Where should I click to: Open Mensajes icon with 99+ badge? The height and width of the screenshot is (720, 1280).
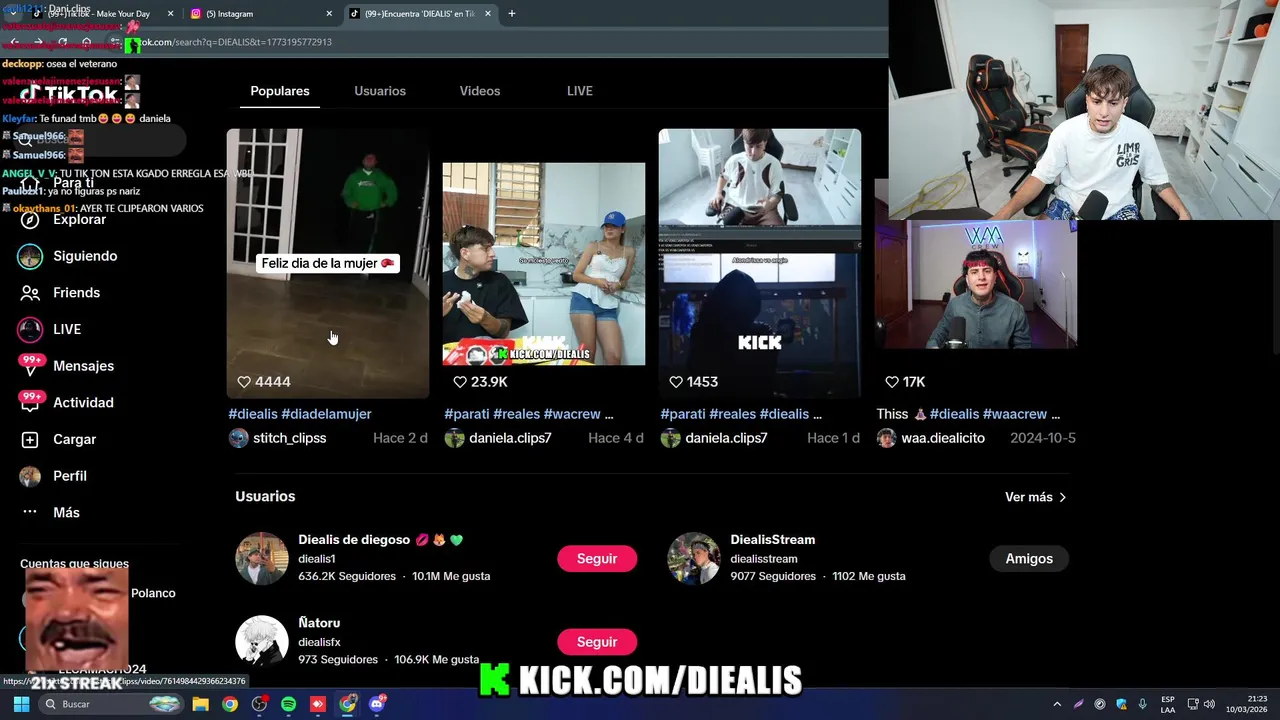[30, 366]
